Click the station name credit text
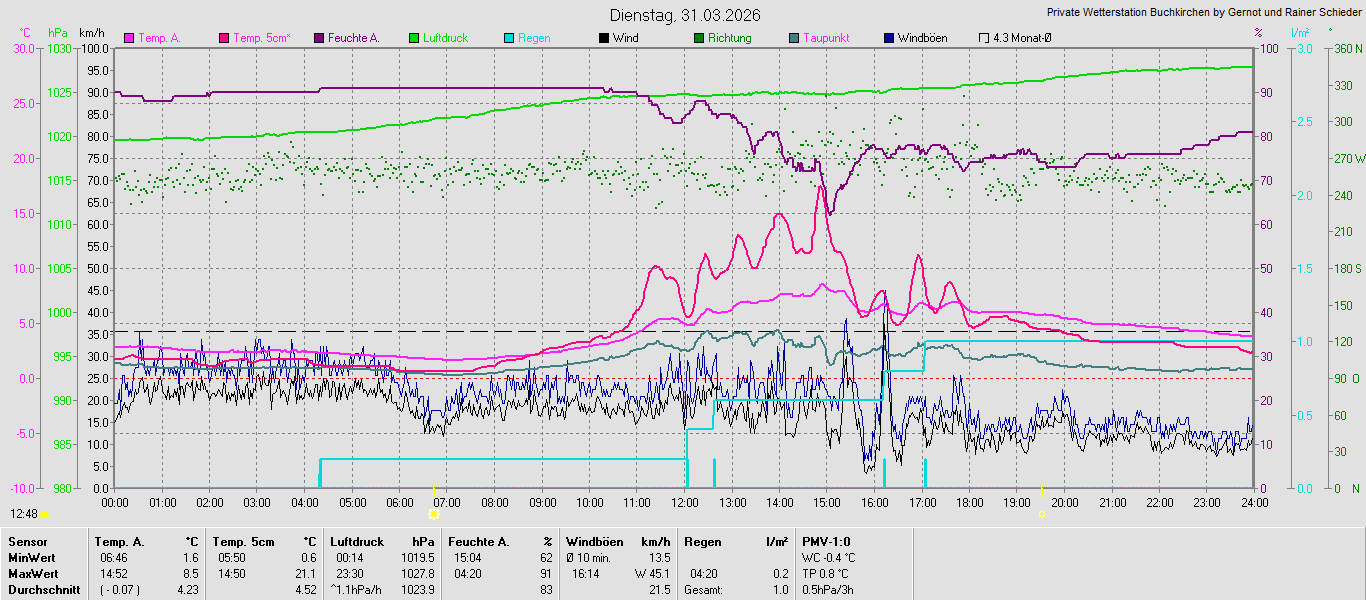1366x600 pixels. click(x=1203, y=13)
